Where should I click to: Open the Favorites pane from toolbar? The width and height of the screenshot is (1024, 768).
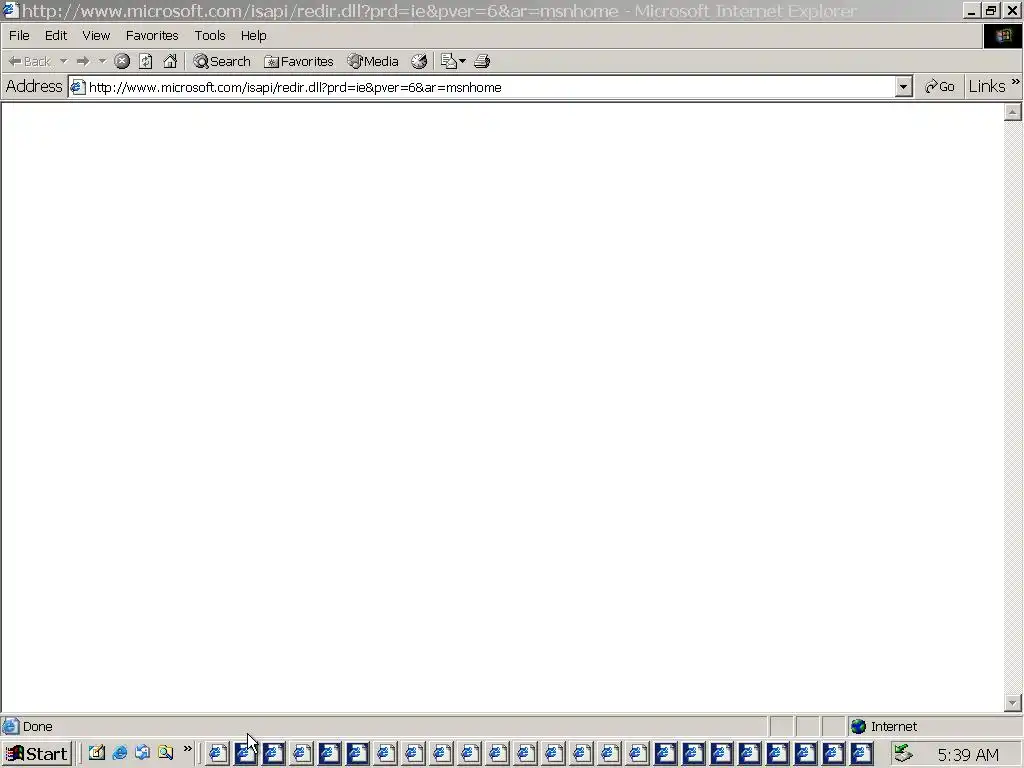coord(299,61)
